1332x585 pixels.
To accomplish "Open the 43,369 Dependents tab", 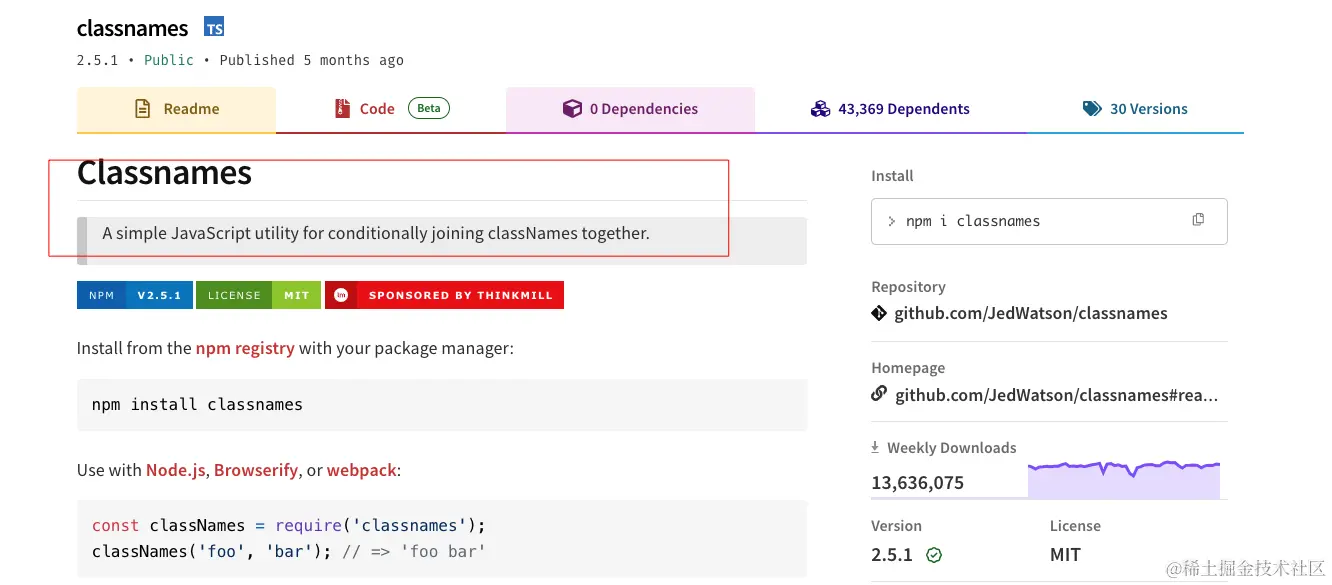I will coord(903,109).
